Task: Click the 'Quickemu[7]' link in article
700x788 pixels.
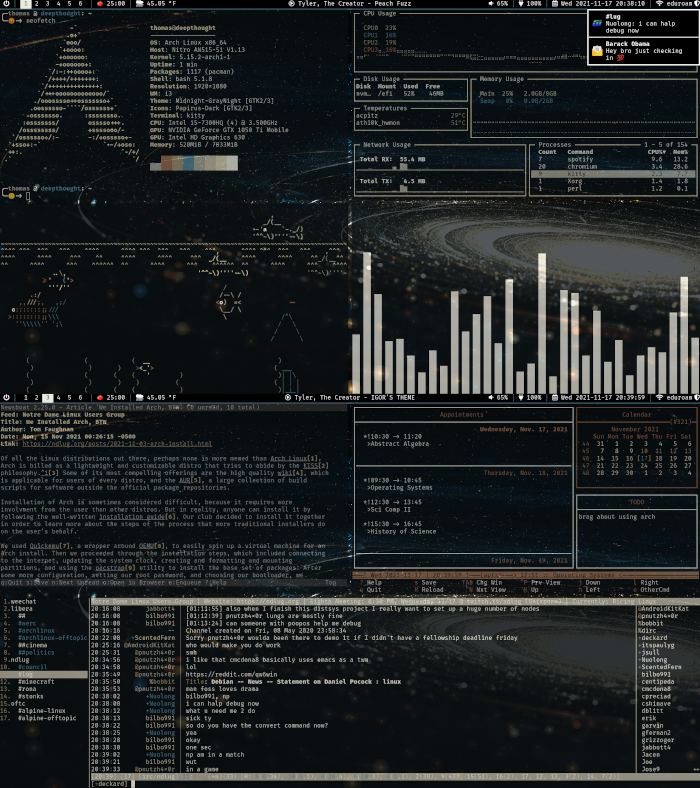Action: [x=49, y=546]
